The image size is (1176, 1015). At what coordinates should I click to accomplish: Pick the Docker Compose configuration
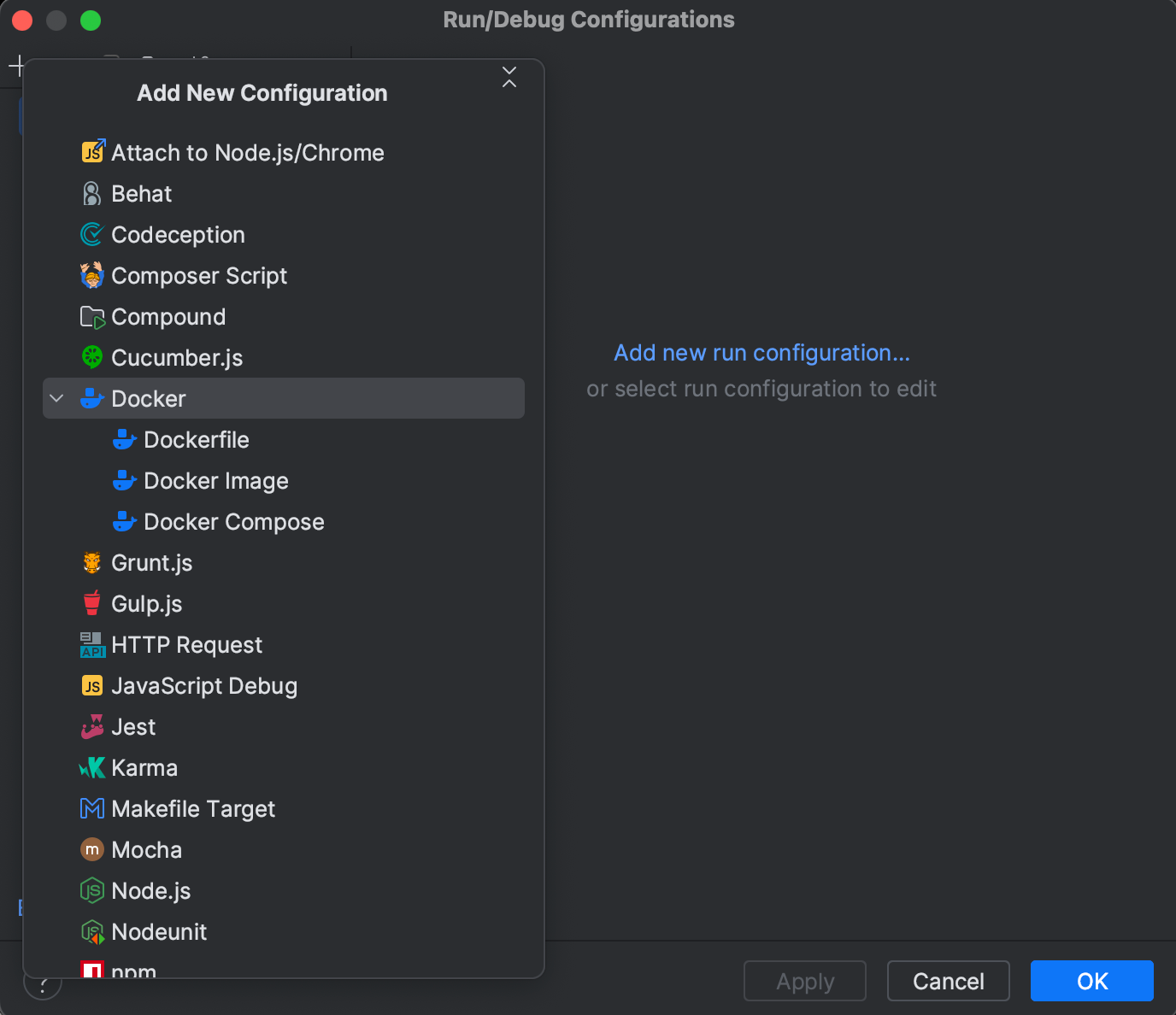point(233,521)
